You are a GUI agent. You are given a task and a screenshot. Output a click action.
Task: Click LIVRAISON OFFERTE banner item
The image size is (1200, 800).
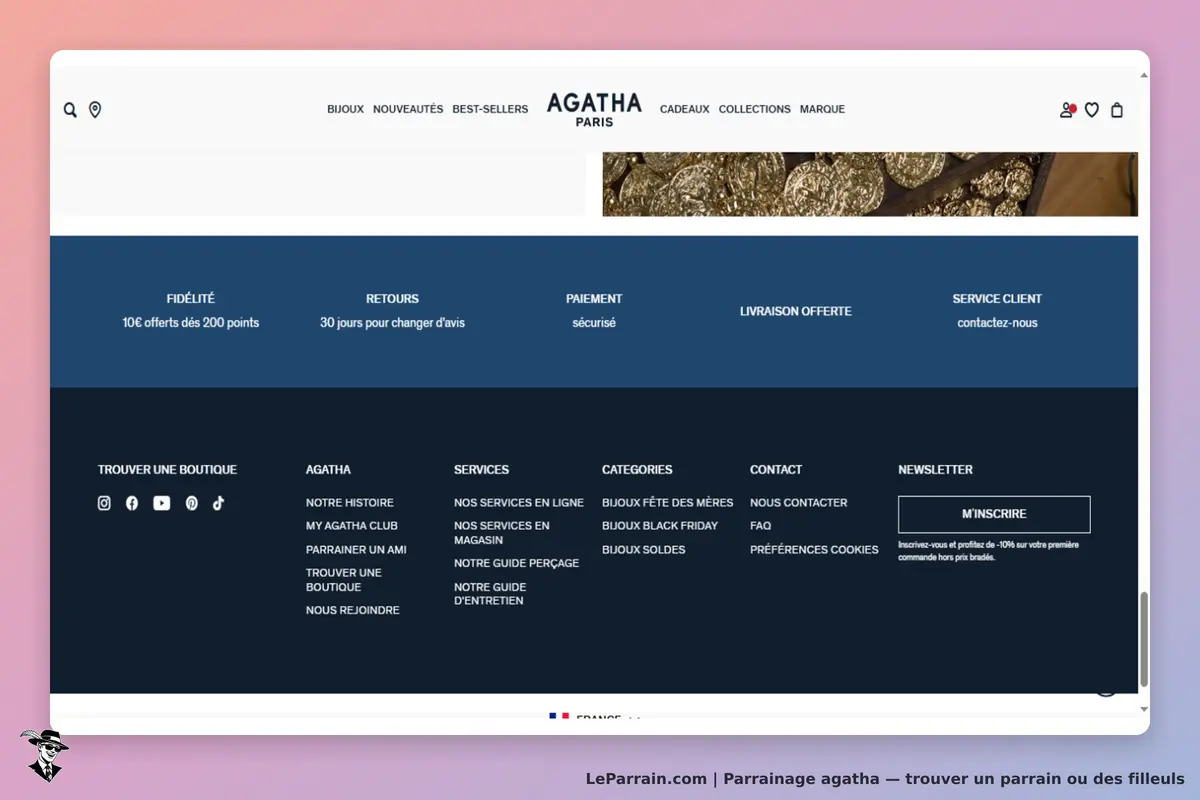tap(796, 311)
